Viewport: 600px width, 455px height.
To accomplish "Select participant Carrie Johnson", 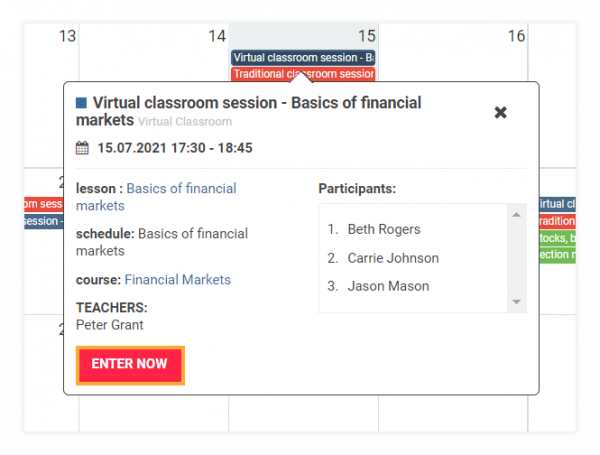I will pos(393,258).
